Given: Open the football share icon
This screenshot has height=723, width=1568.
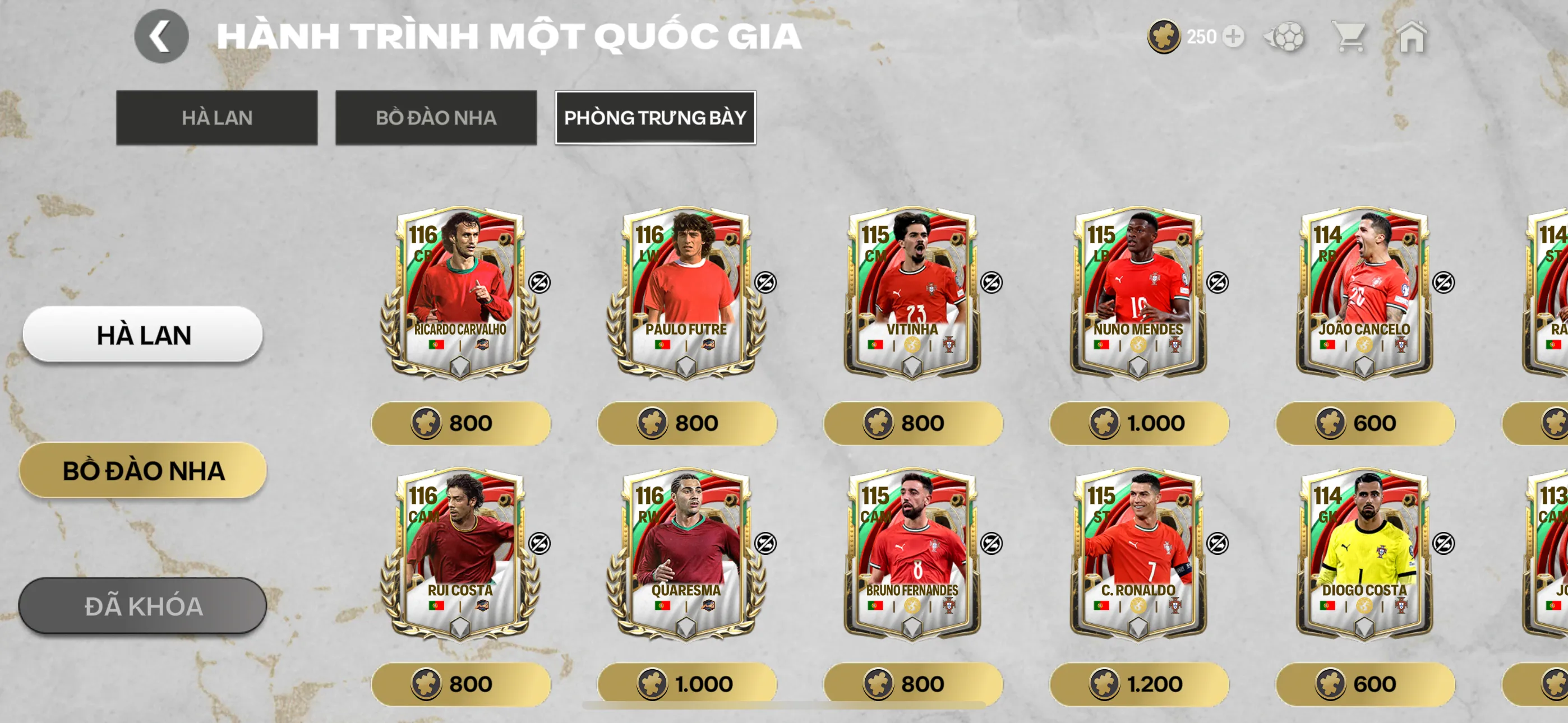Looking at the screenshot, I should tap(1284, 36).
